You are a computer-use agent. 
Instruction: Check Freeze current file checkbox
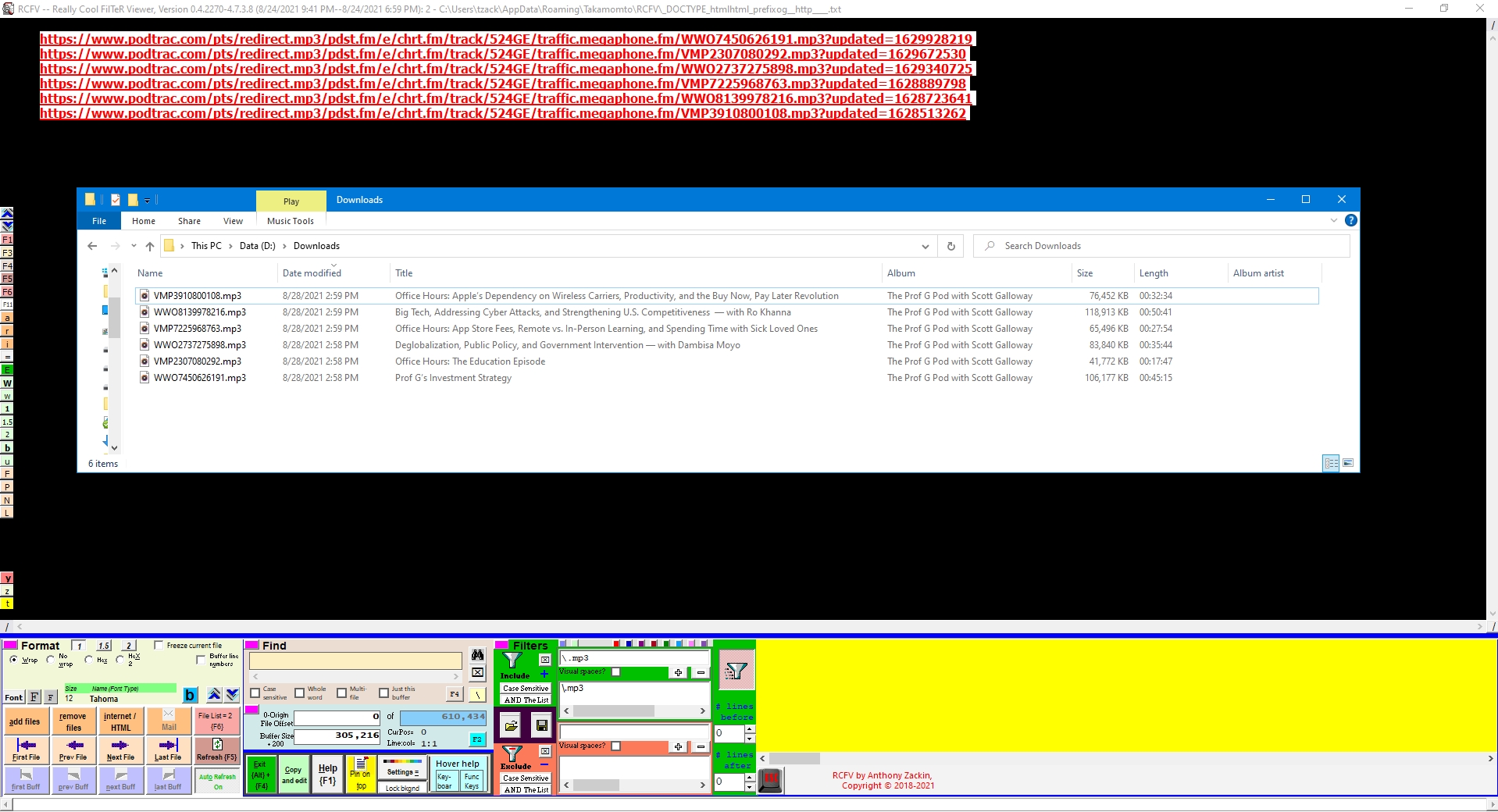[159, 645]
